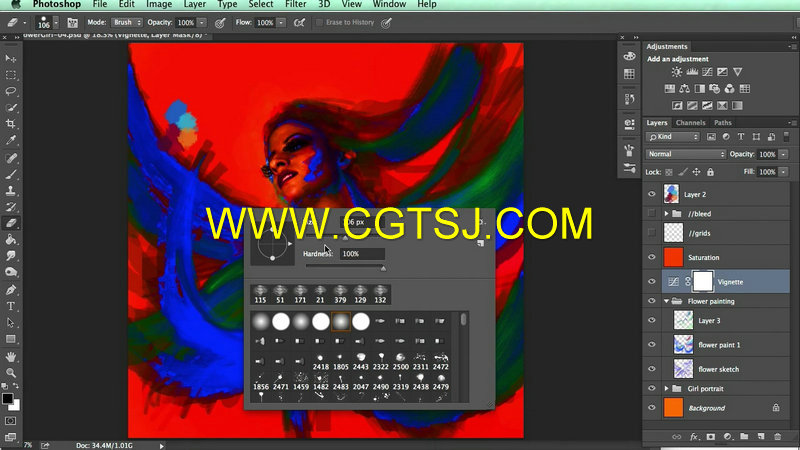Select the Vignette layer mask thumbnail
The image size is (800, 450).
pos(703,282)
